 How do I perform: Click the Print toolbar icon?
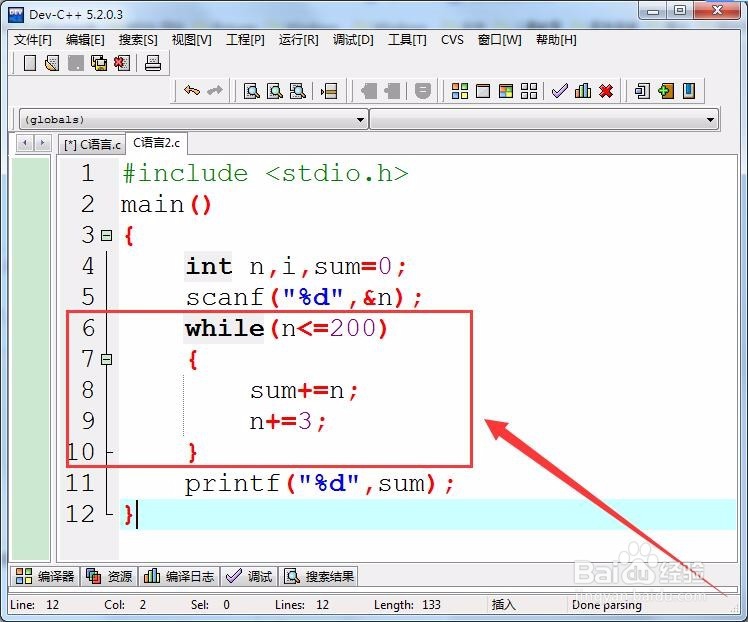click(153, 63)
